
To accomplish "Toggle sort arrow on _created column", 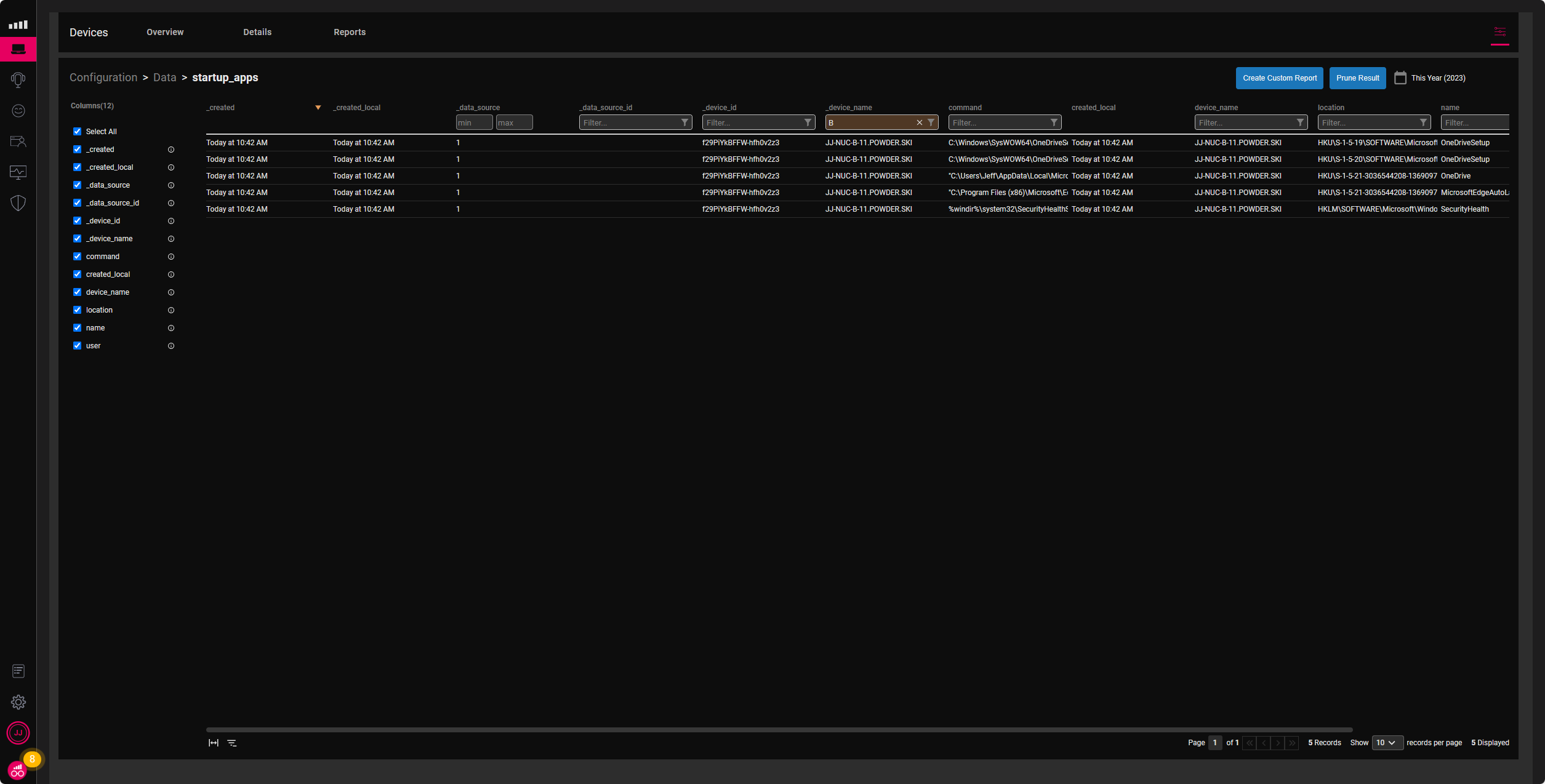I will [318, 108].
